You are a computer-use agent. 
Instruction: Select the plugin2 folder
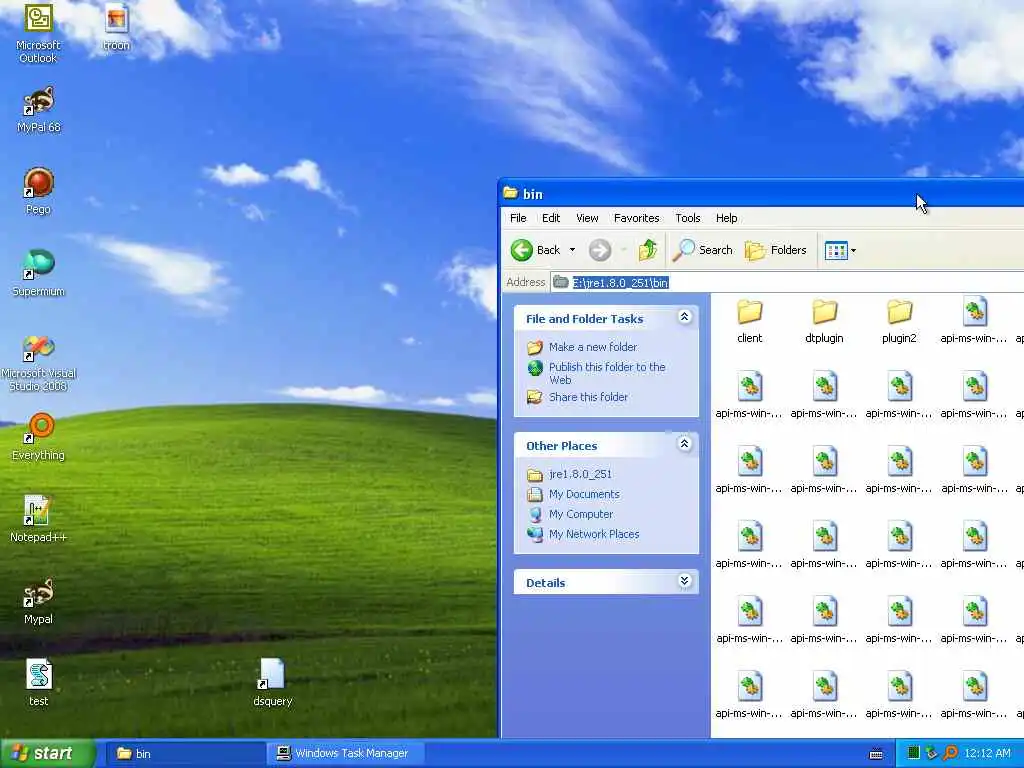click(899, 321)
